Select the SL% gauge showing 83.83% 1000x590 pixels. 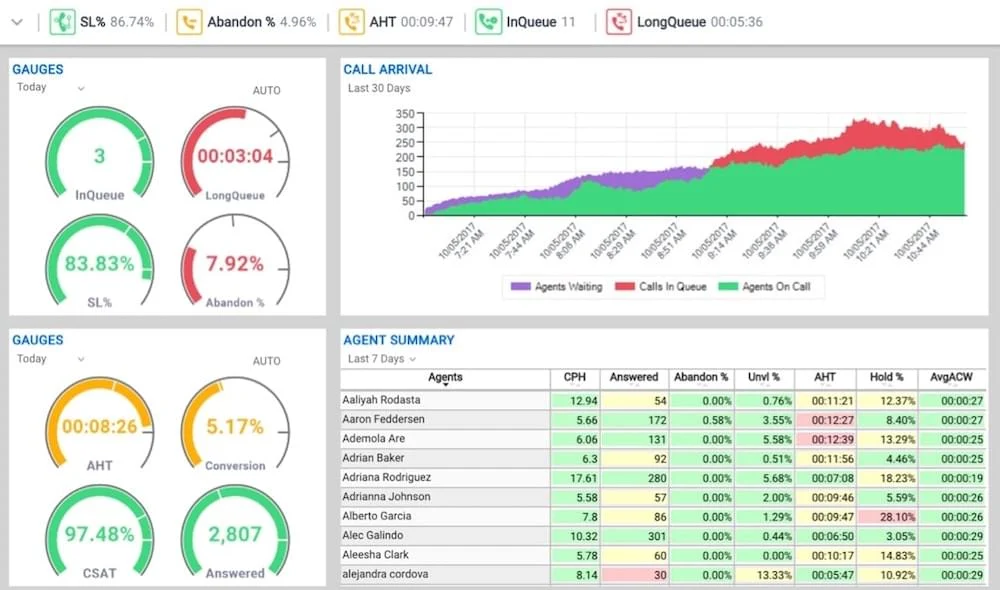(99, 262)
